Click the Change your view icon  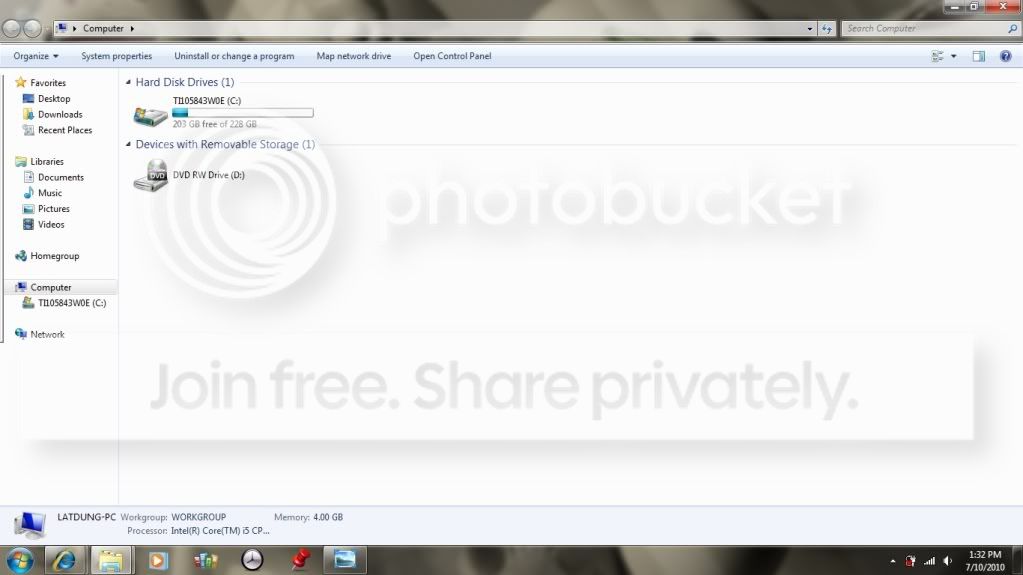coord(938,56)
